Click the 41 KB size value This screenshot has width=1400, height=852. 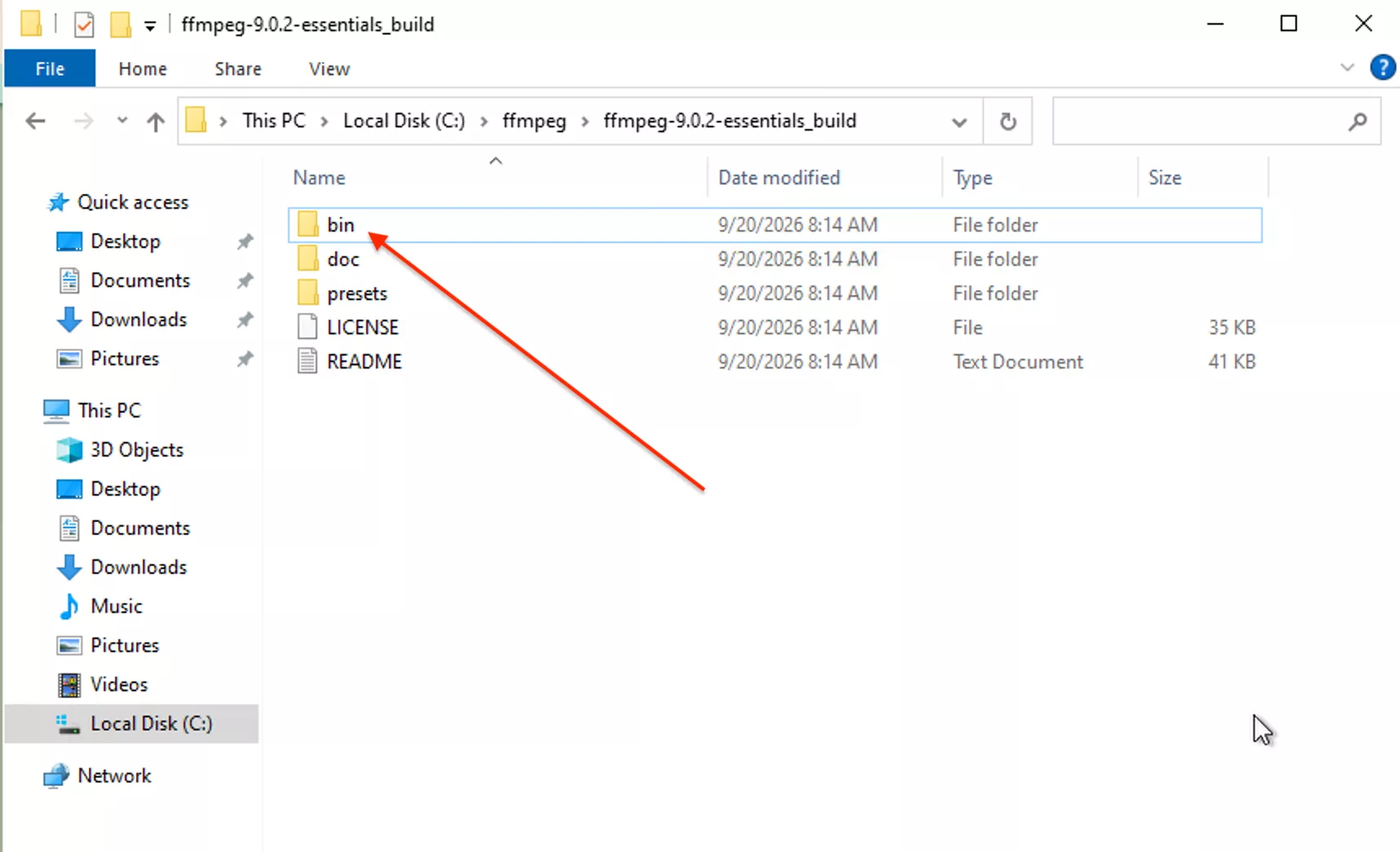point(1231,362)
